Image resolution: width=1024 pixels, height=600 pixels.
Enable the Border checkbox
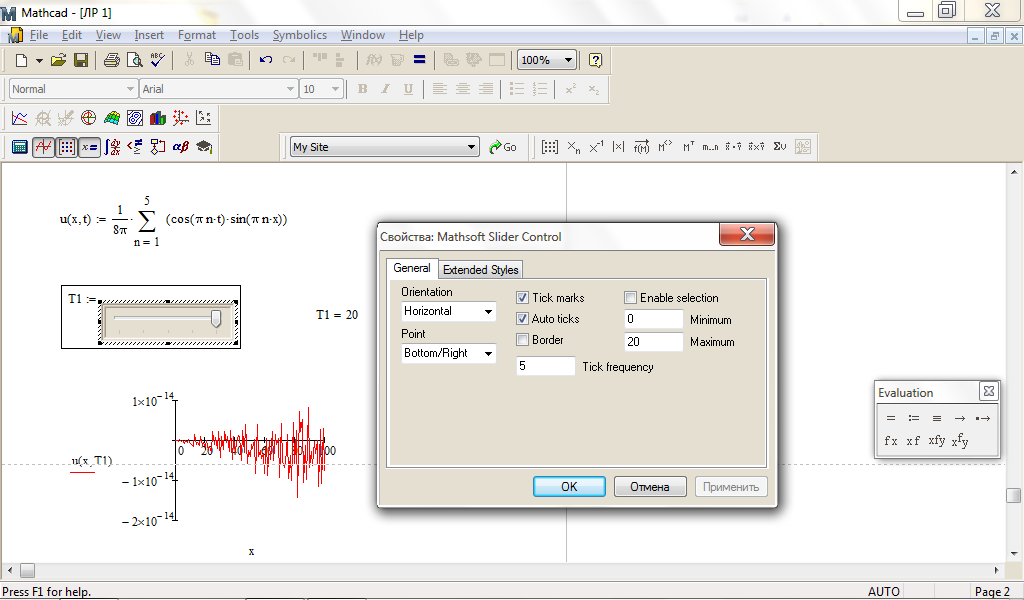pos(522,339)
